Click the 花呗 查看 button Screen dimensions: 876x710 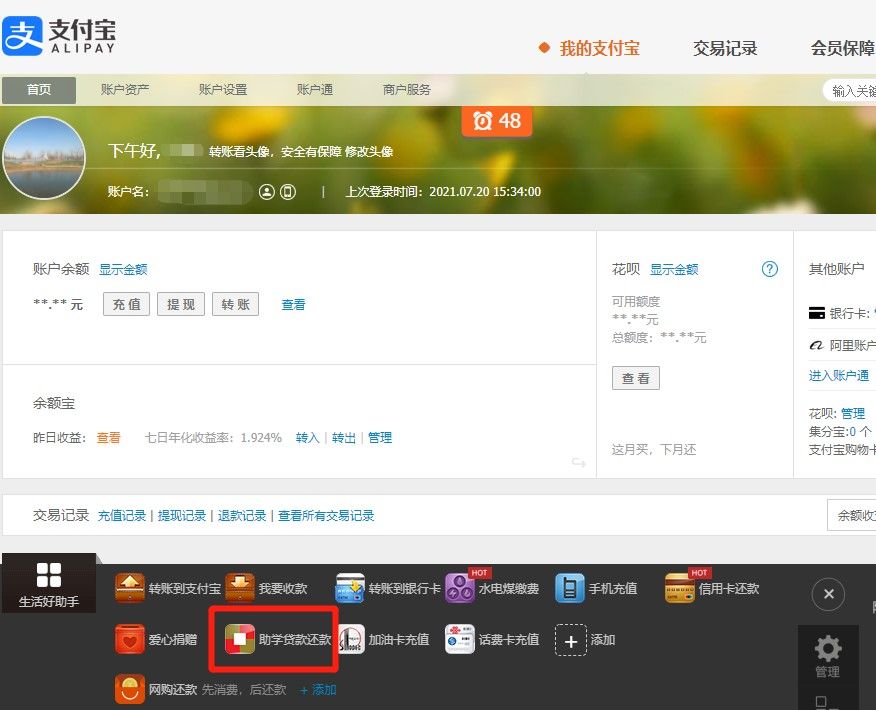click(x=636, y=378)
